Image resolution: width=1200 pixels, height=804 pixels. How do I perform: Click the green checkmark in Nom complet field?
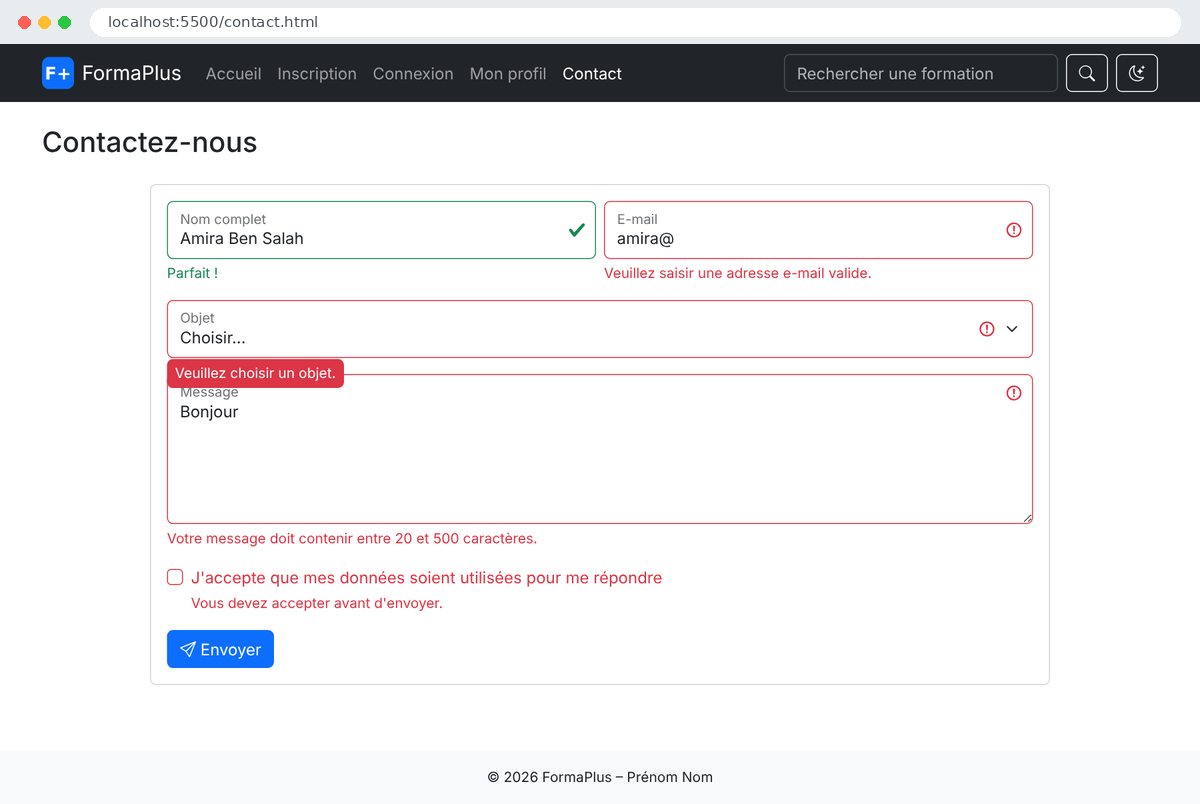coord(577,230)
